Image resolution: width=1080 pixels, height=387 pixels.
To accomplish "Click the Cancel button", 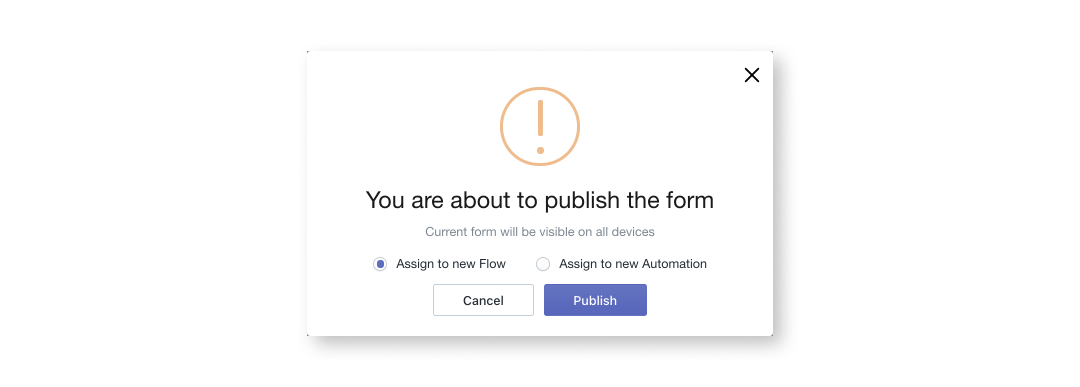I will coord(483,300).
